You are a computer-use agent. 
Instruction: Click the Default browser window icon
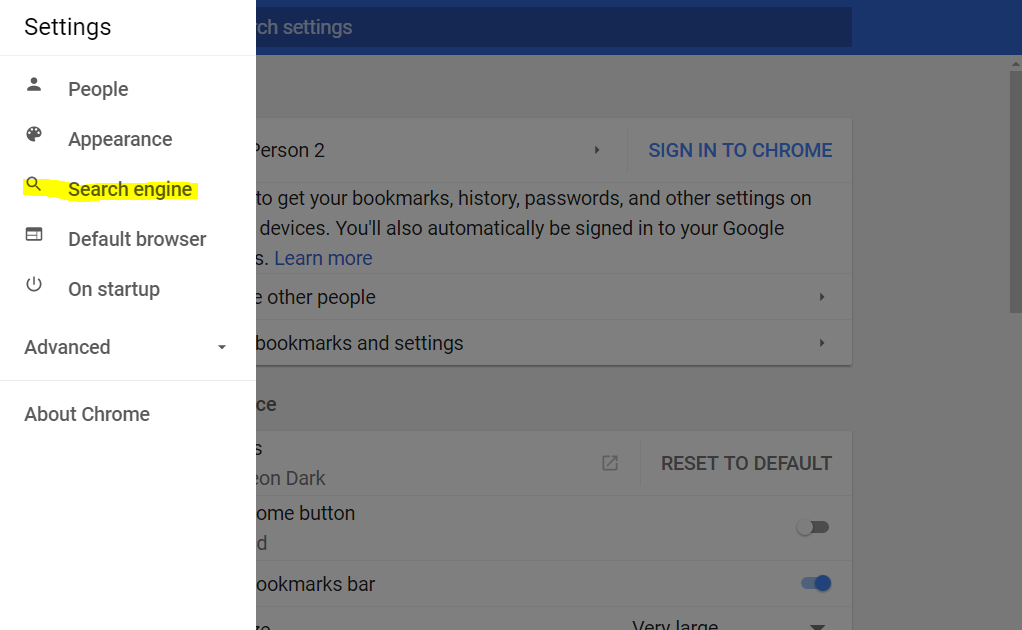[x=34, y=234]
